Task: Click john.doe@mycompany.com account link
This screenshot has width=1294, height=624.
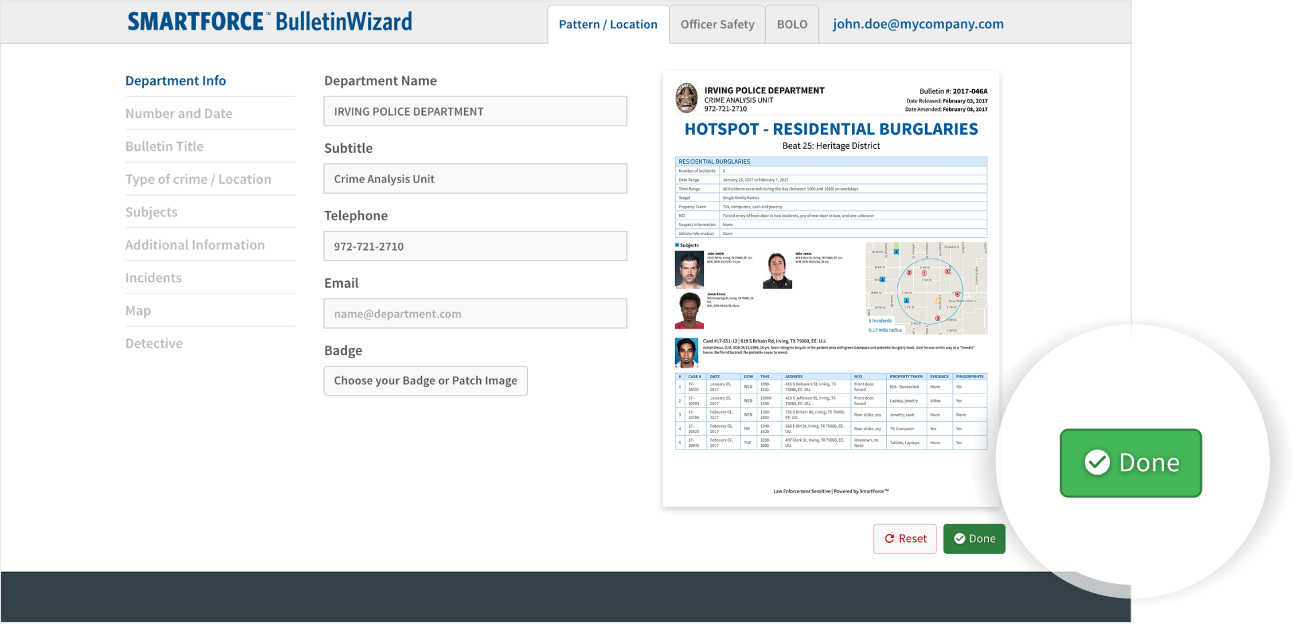Action: 918,24
